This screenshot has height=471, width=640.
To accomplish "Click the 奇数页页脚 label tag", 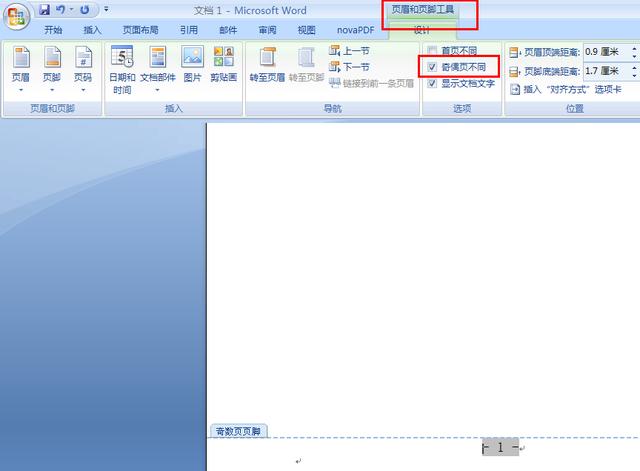I will click(238, 431).
